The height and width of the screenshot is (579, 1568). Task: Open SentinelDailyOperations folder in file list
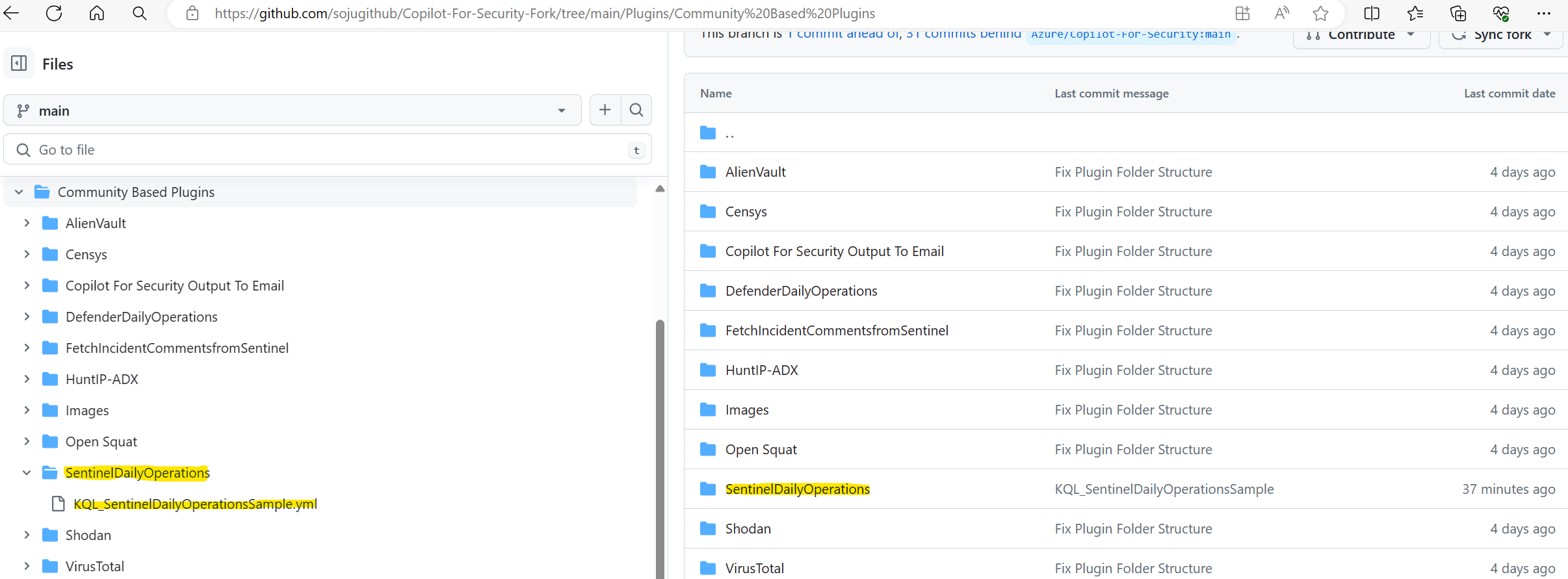(797, 489)
